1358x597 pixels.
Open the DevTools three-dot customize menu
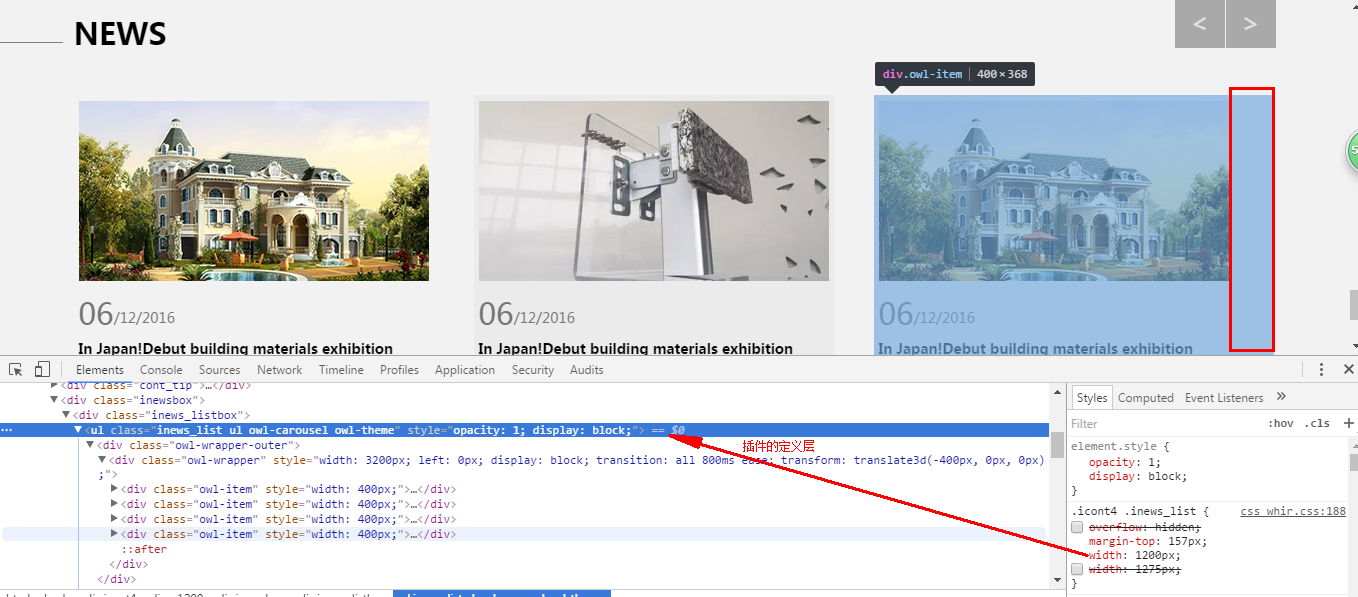pos(1321,369)
